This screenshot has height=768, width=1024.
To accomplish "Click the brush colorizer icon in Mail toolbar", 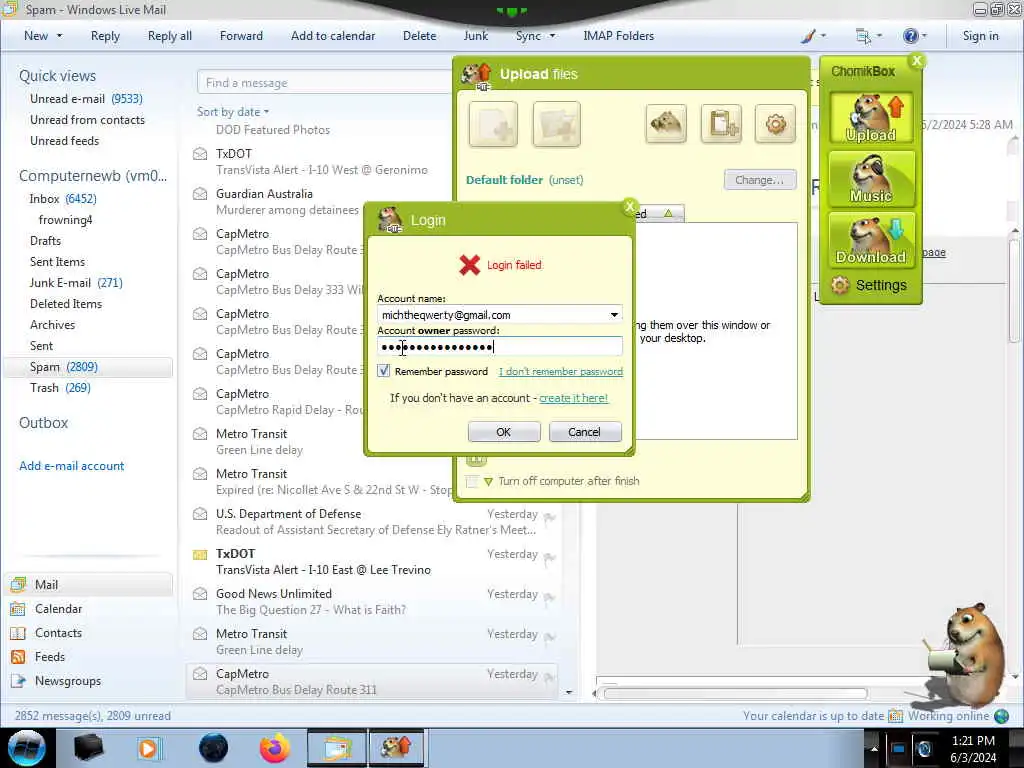I will [x=808, y=37].
